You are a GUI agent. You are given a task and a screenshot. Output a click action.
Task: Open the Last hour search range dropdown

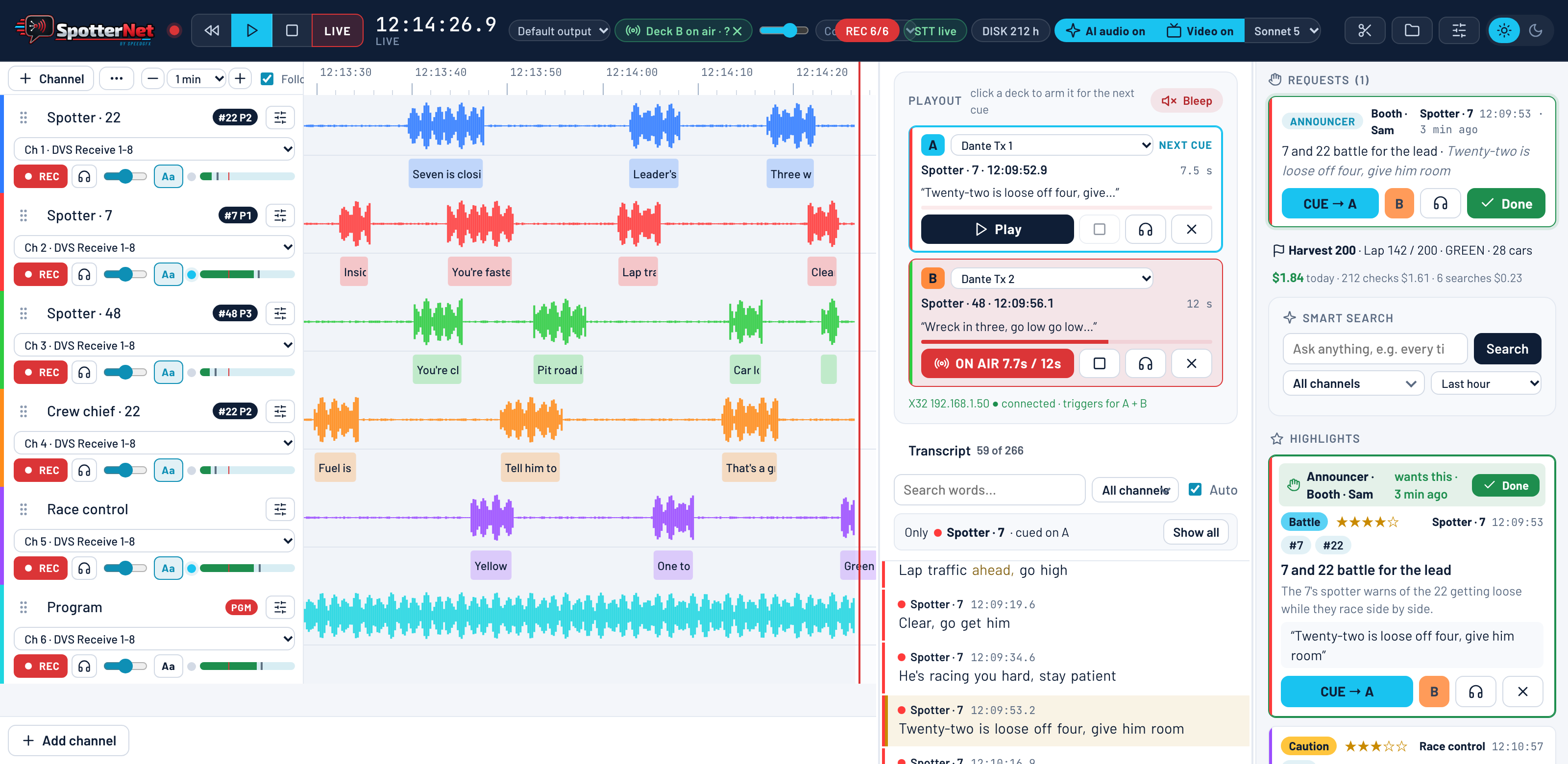tap(1486, 384)
